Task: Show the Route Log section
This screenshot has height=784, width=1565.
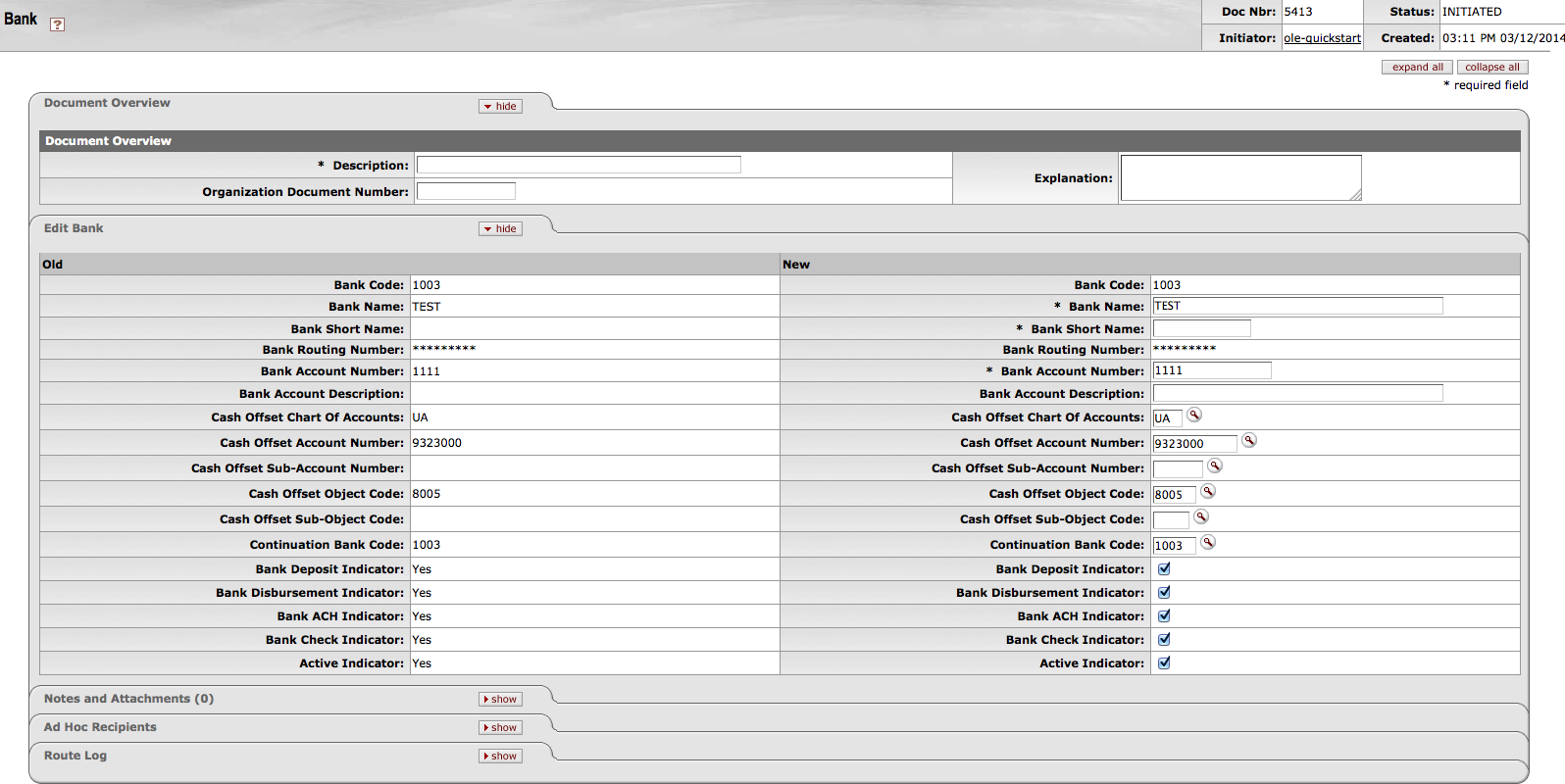Action: (500, 757)
